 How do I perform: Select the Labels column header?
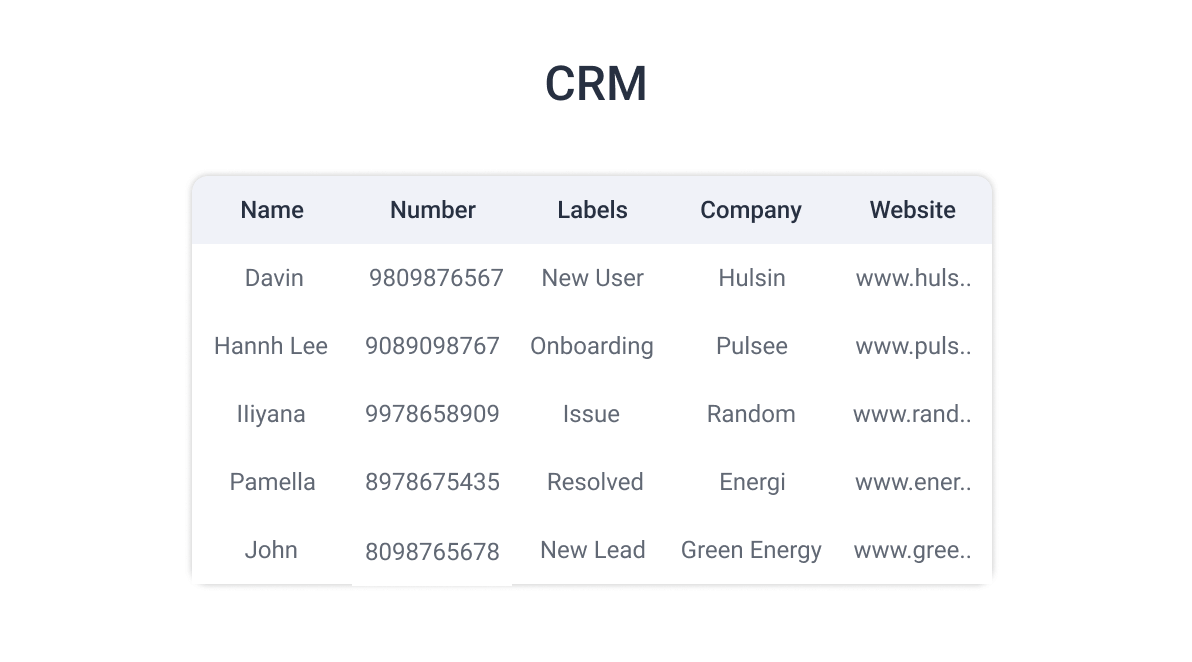(x=592, y=210)
